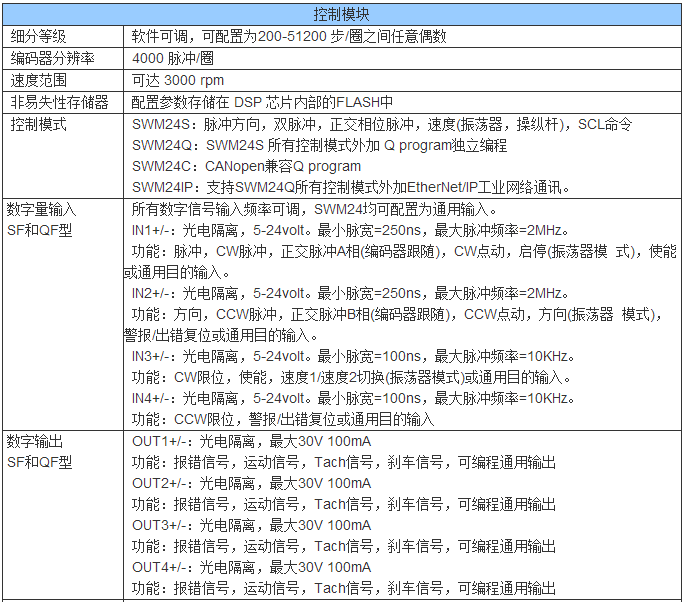Click the SWM24IP EtherNet/IP line
685x602 pixels.
351,187
